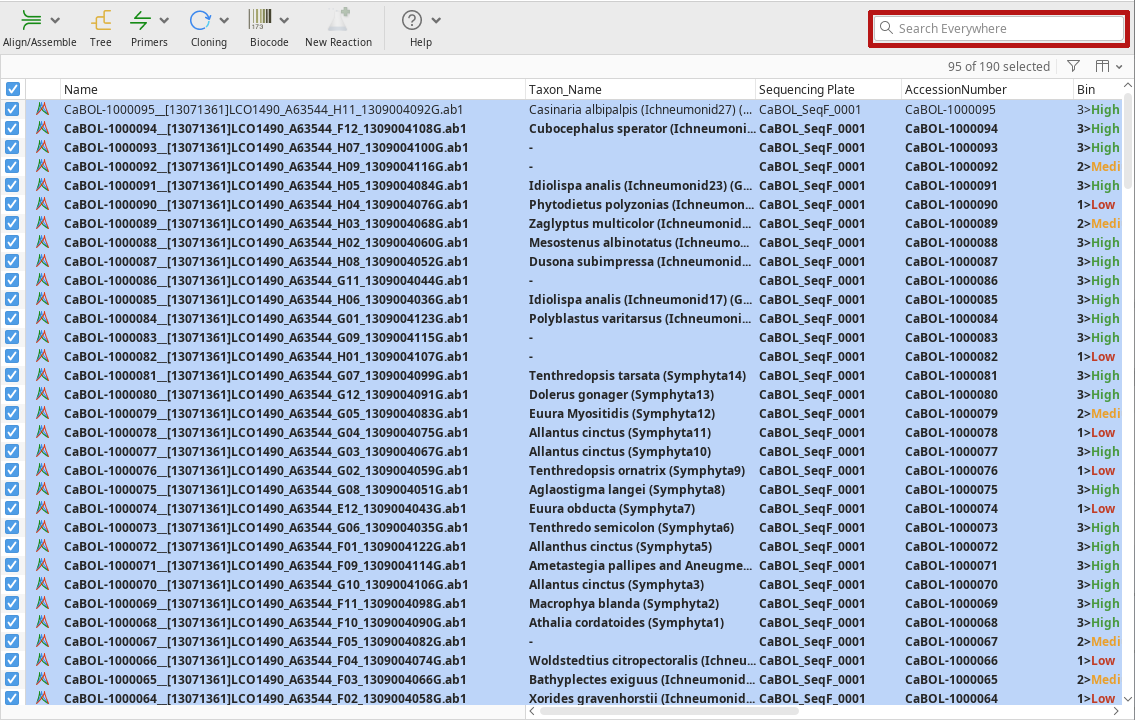Toggle the select-all checkbox in table header
This screenshot has width=1135, height=720.
pyautogui.click(x=13, y=89)
